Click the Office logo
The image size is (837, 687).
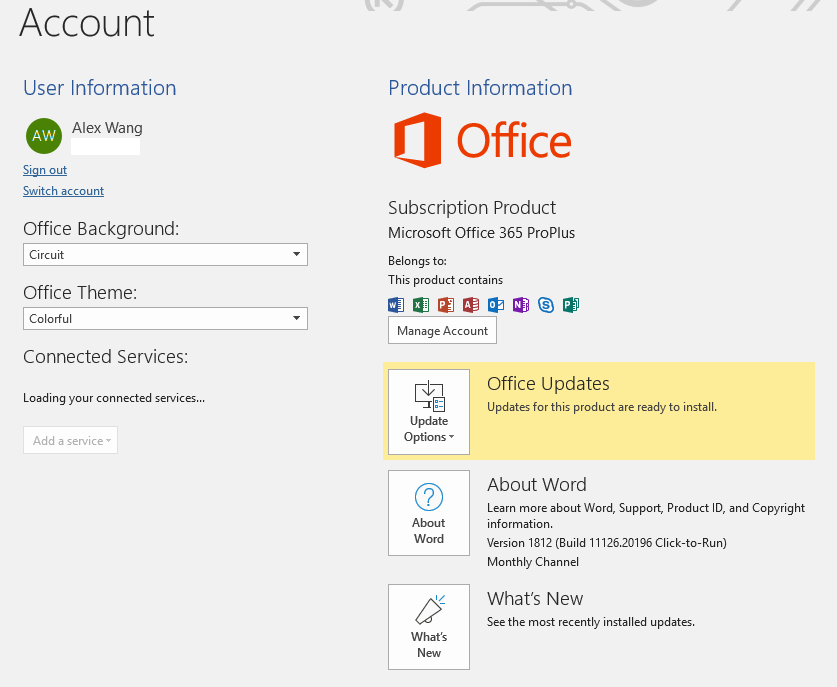tap(483, 140)
